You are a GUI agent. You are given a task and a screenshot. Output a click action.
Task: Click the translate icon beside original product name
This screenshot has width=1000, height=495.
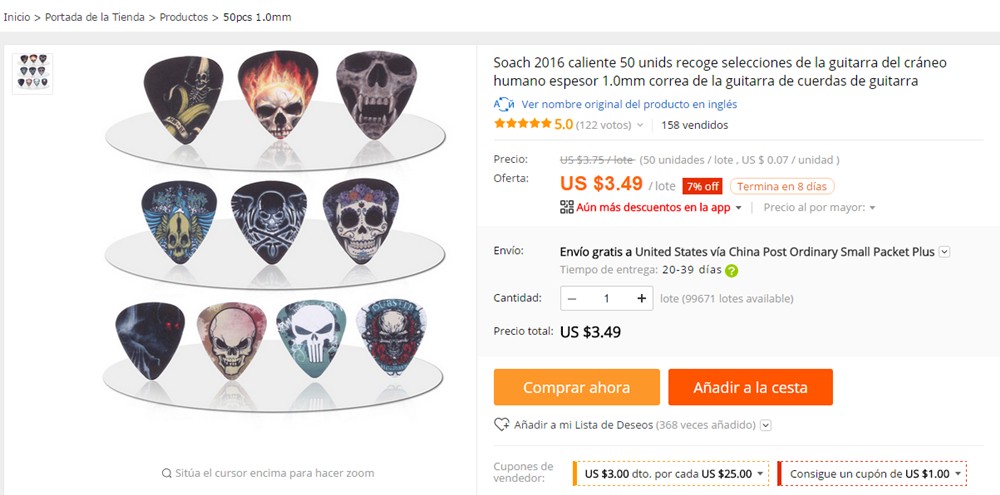(x=504, y=104)
